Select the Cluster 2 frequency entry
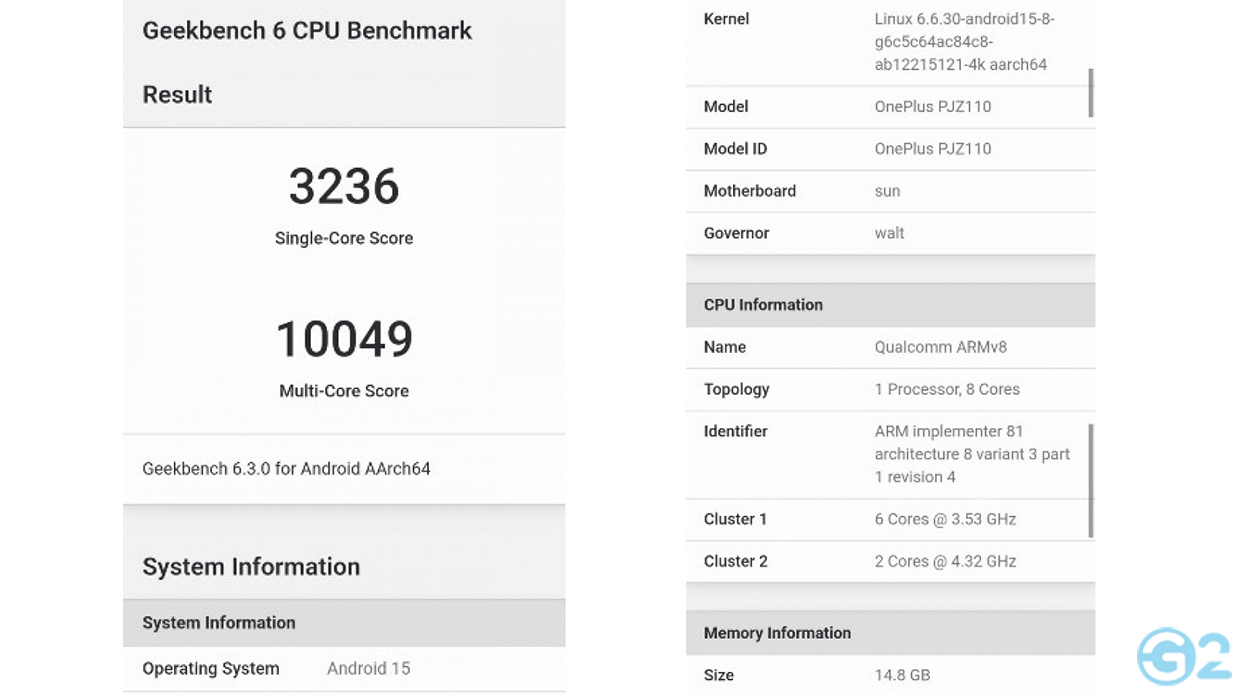This screenshot has width=1250, height=695. click(890, 561)
